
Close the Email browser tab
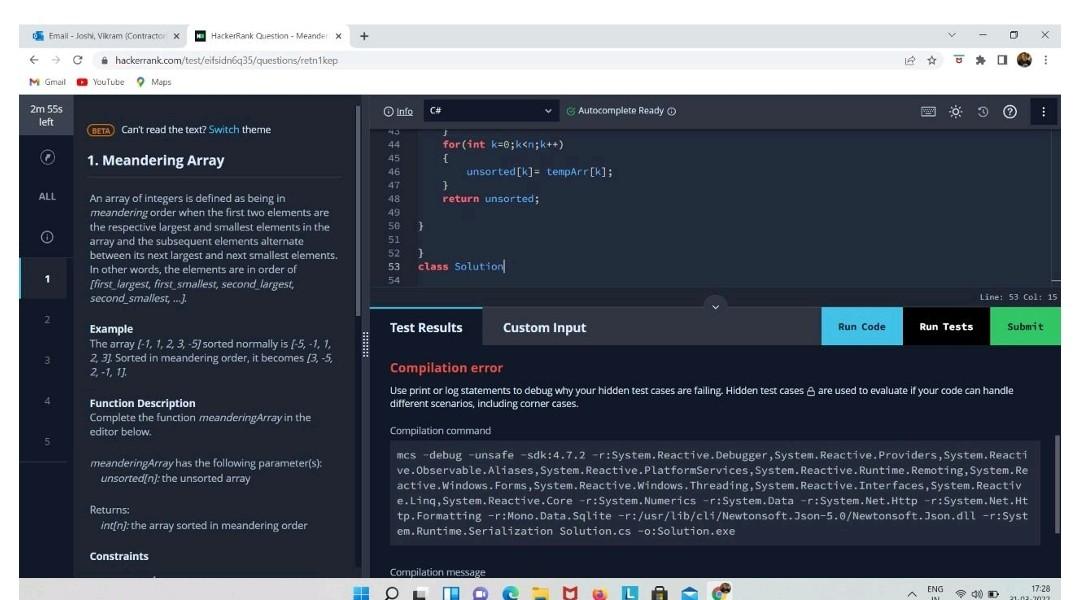(x=176, y=36)
